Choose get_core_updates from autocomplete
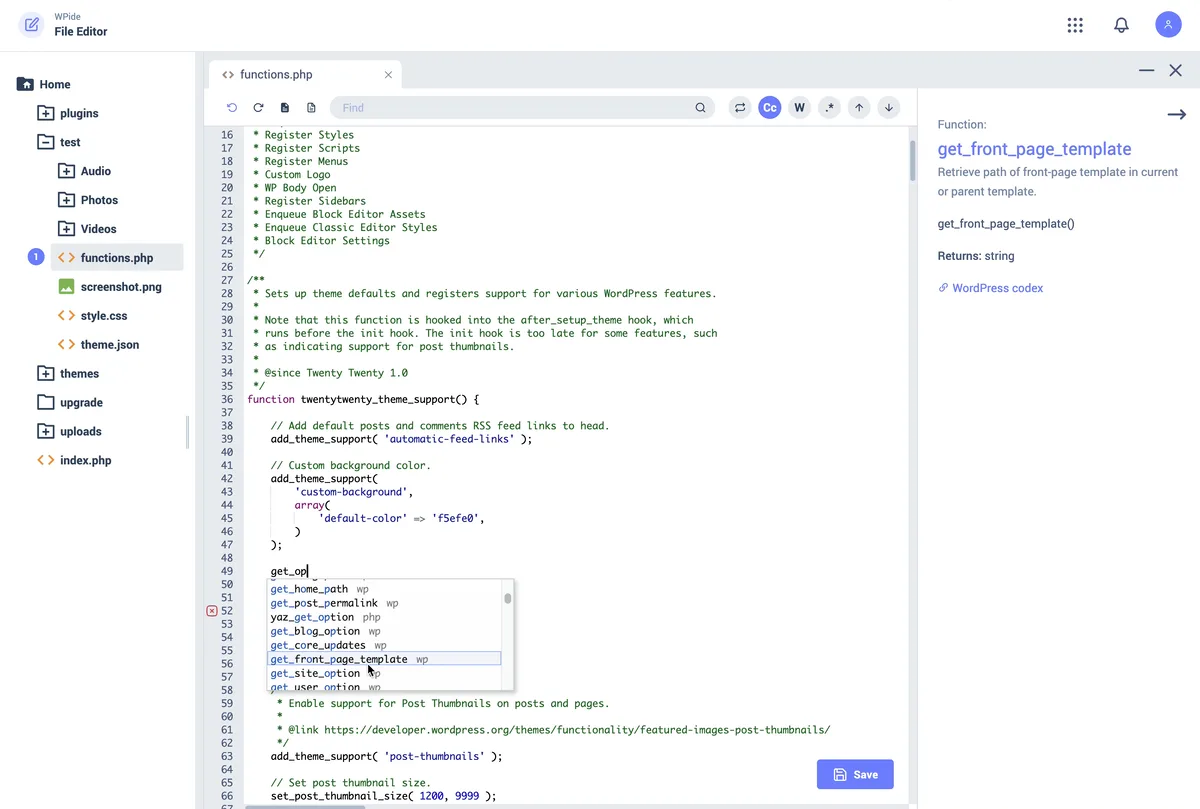The width and height of the screenshot is (1200, 809). coord(385,645)
